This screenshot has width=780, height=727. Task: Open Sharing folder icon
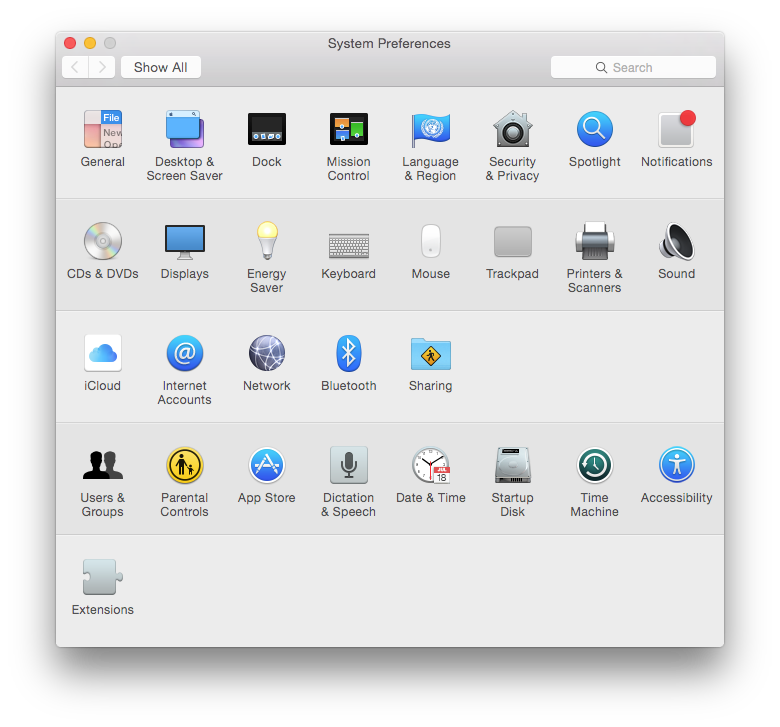click(431, 354)
